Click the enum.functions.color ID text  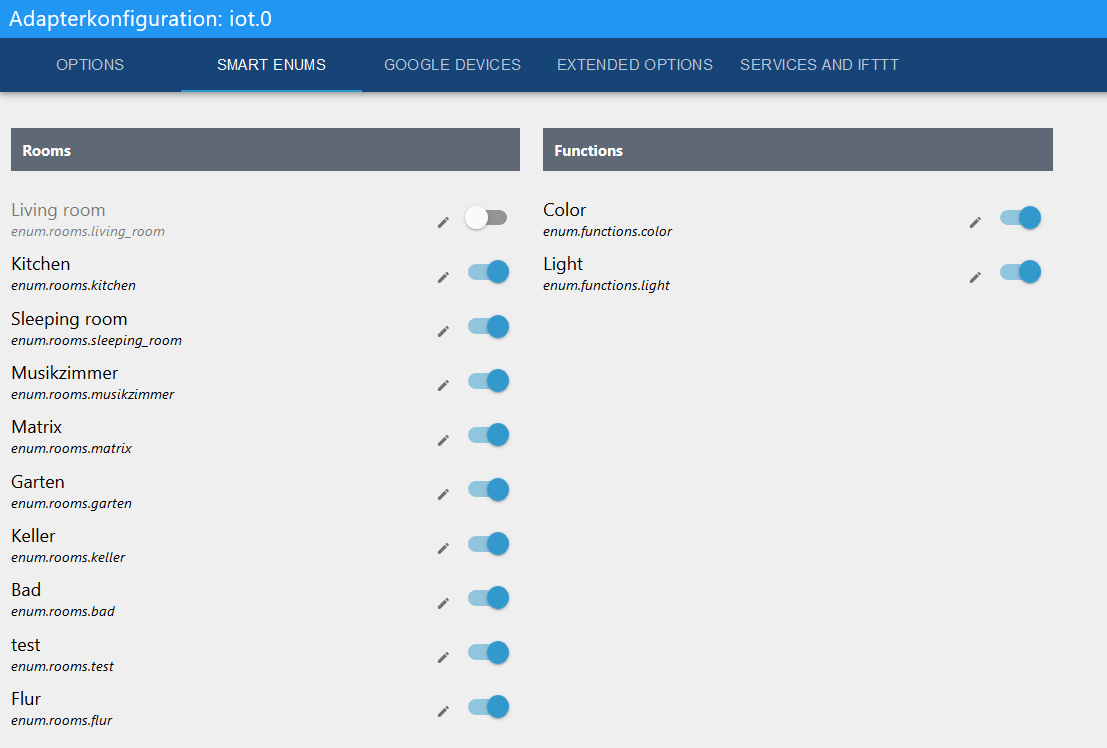pyautogui.click(x=607, y=232)
